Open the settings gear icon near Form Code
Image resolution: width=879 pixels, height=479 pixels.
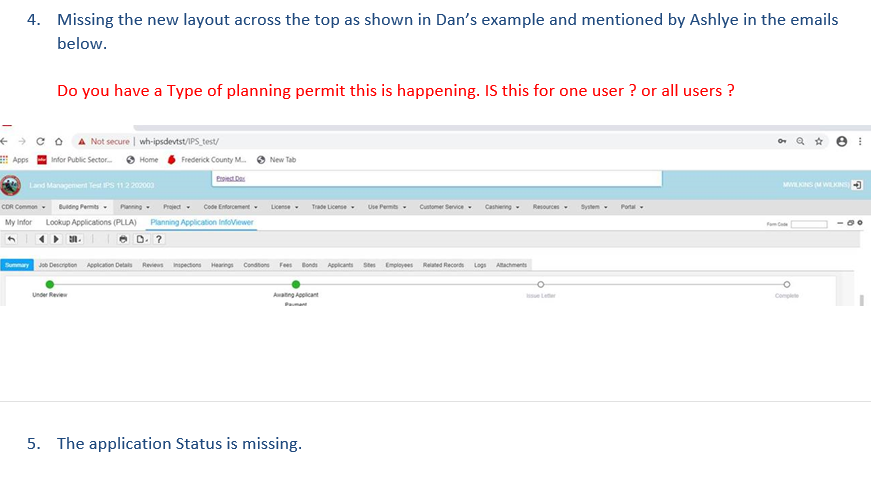(860, 223)
